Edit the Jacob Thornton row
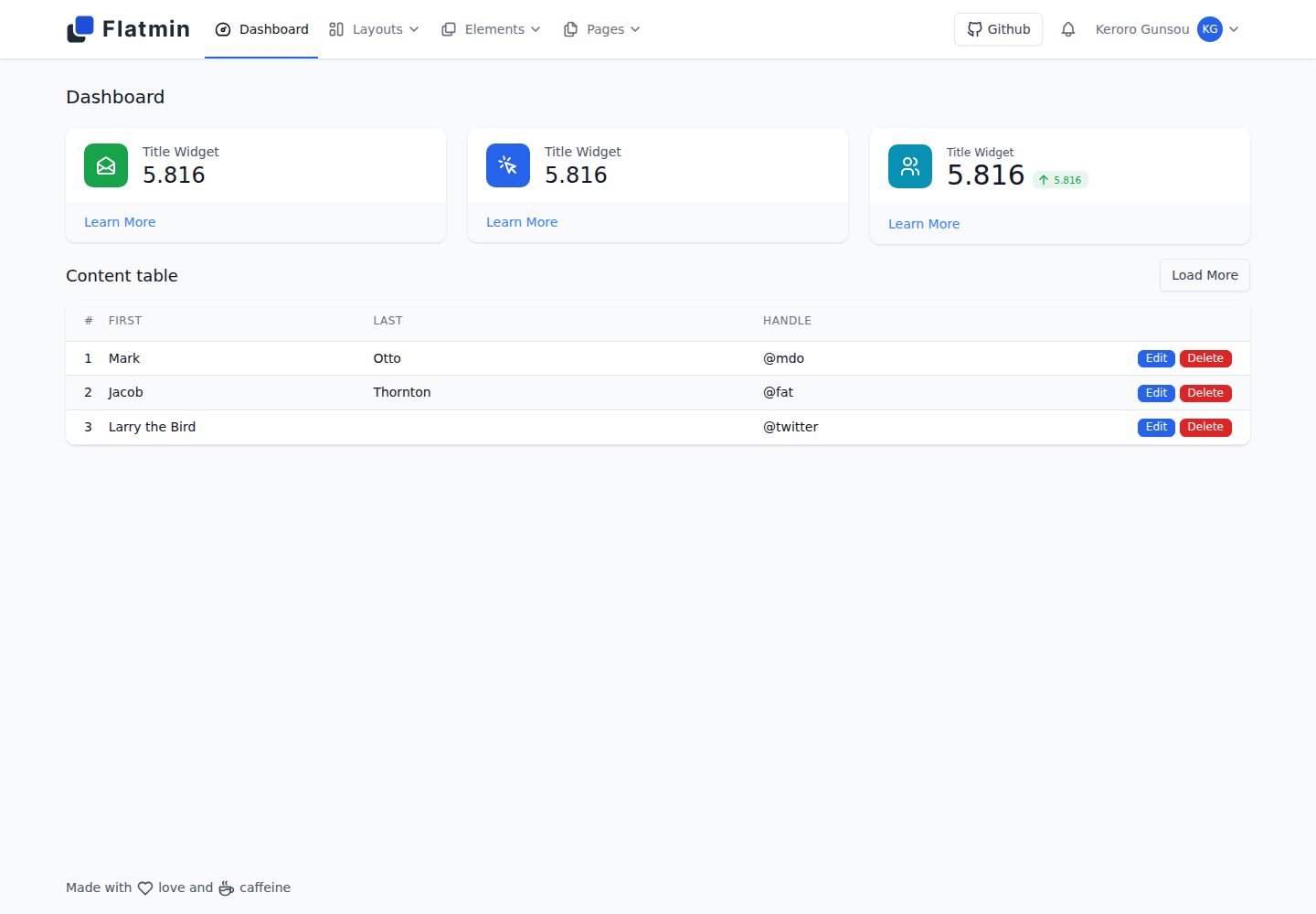The image size is (1316, 914). click(1156, 393)
